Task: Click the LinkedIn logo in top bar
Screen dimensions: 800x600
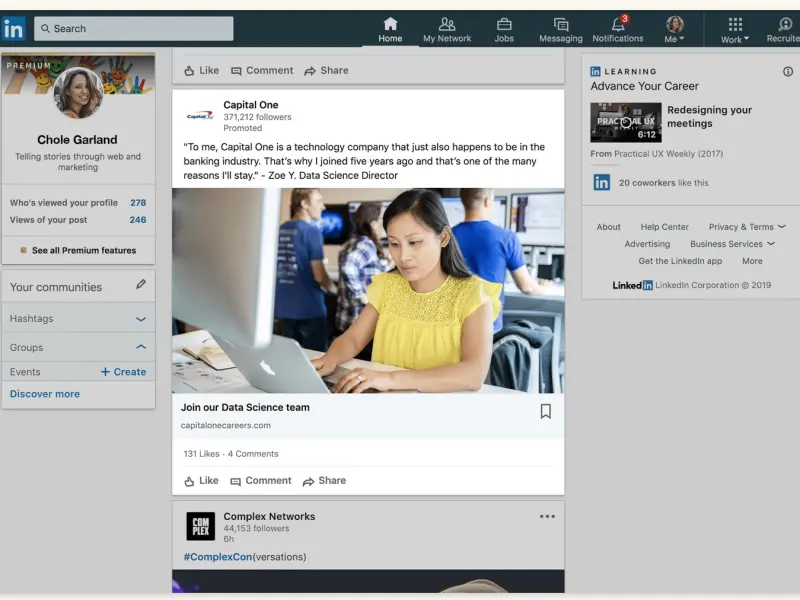Action: (14, 28)
